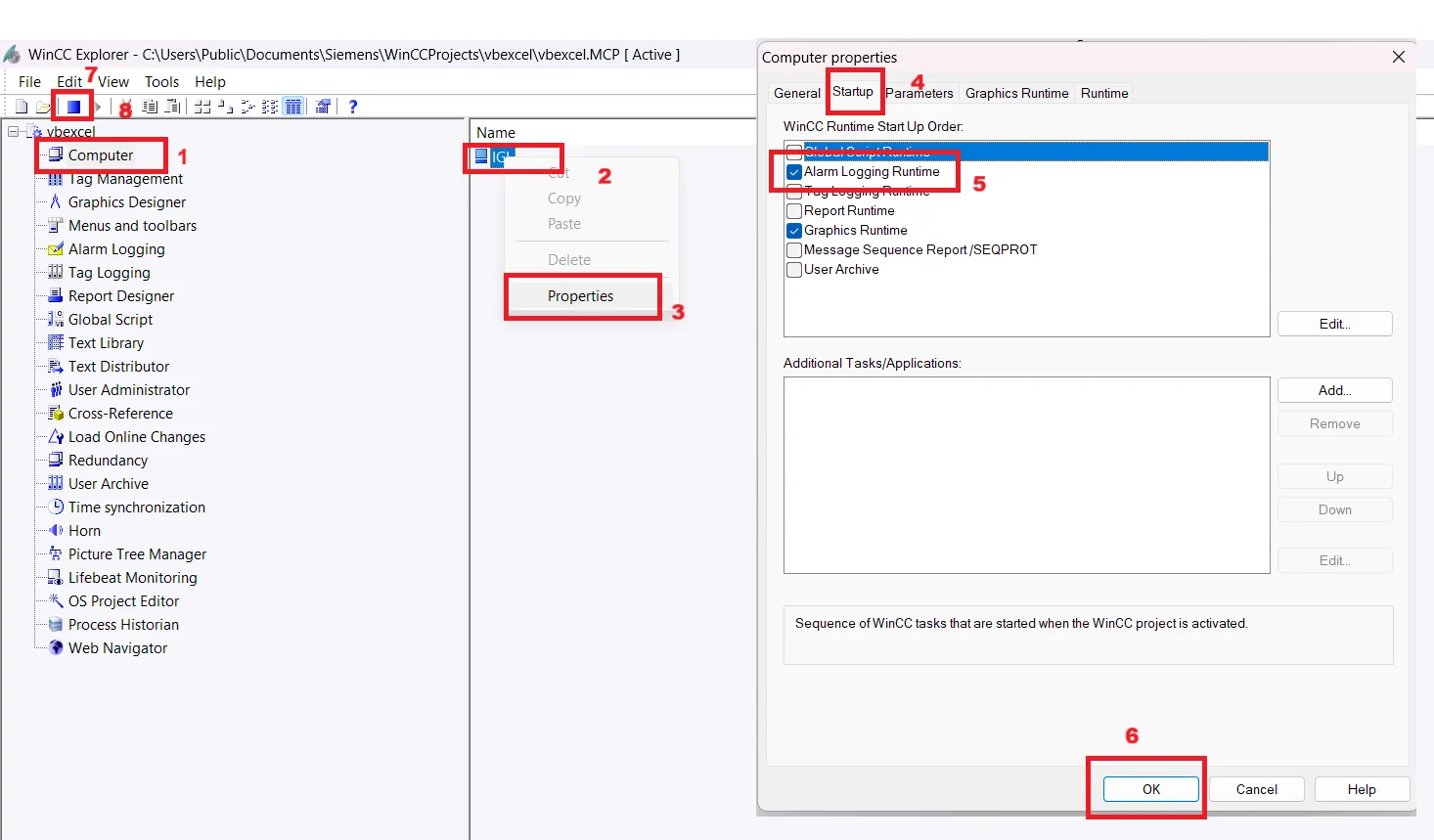1434x840 pixels.
Task: Click the highlighted table view toolbar icon
Action: click(293, 107)
